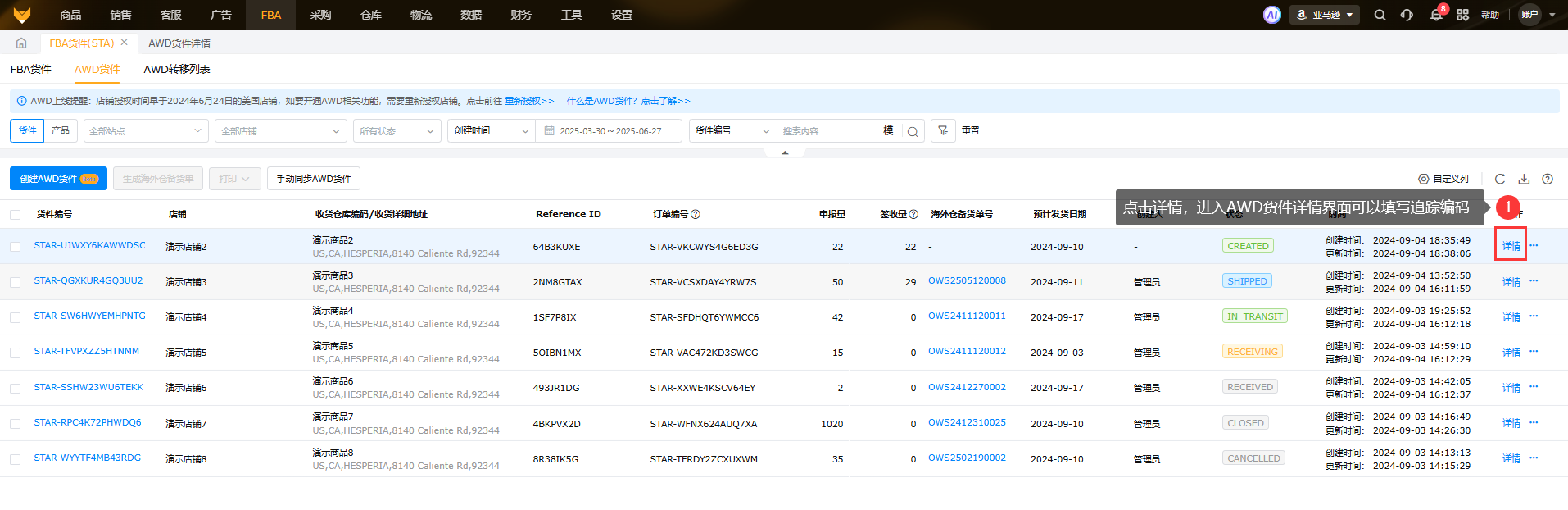1568x510 pixels.
Task: Open the apps grid icon
Action: [x=1462, y=15]
